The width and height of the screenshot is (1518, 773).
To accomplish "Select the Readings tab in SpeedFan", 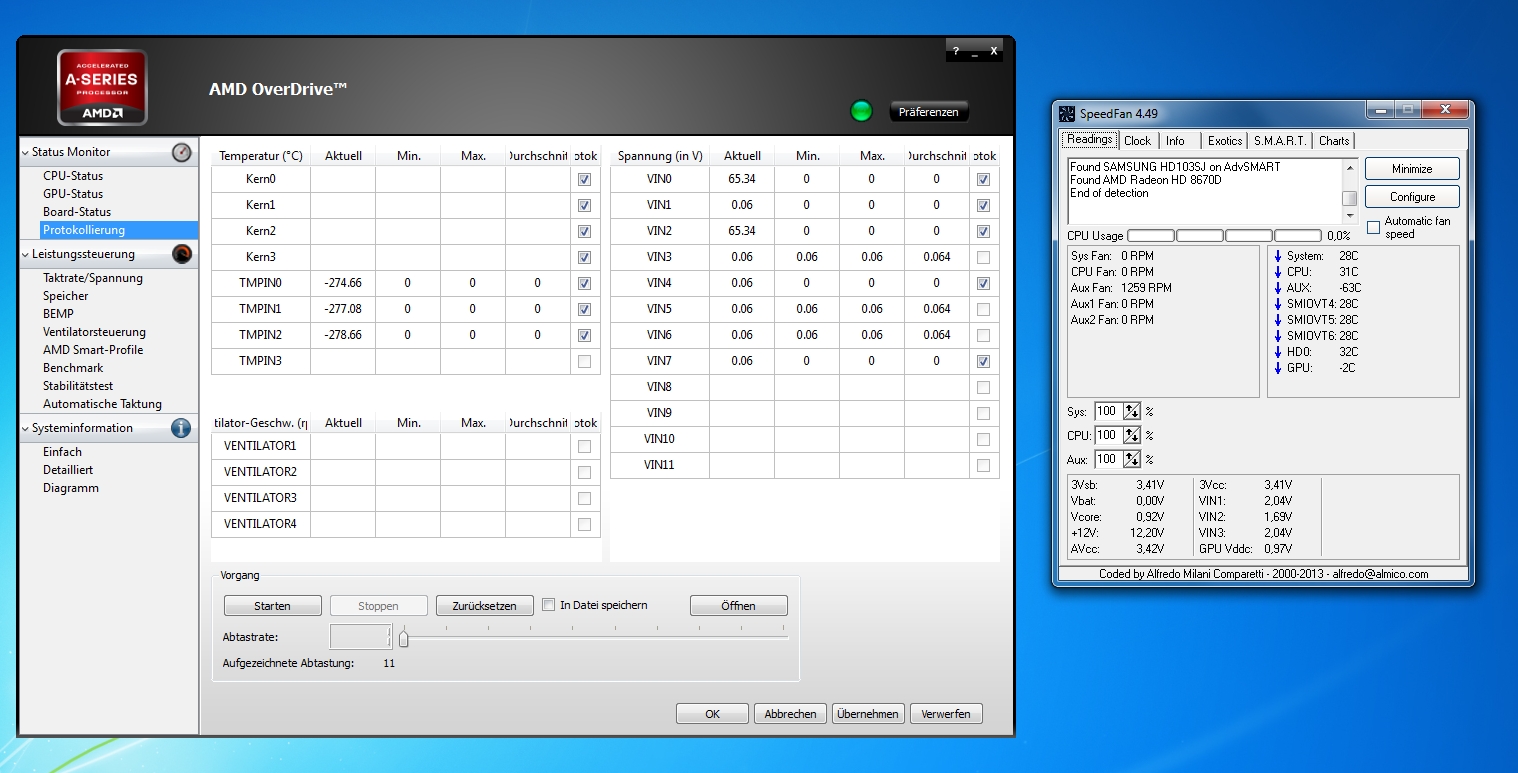I will coord(1089,140).
